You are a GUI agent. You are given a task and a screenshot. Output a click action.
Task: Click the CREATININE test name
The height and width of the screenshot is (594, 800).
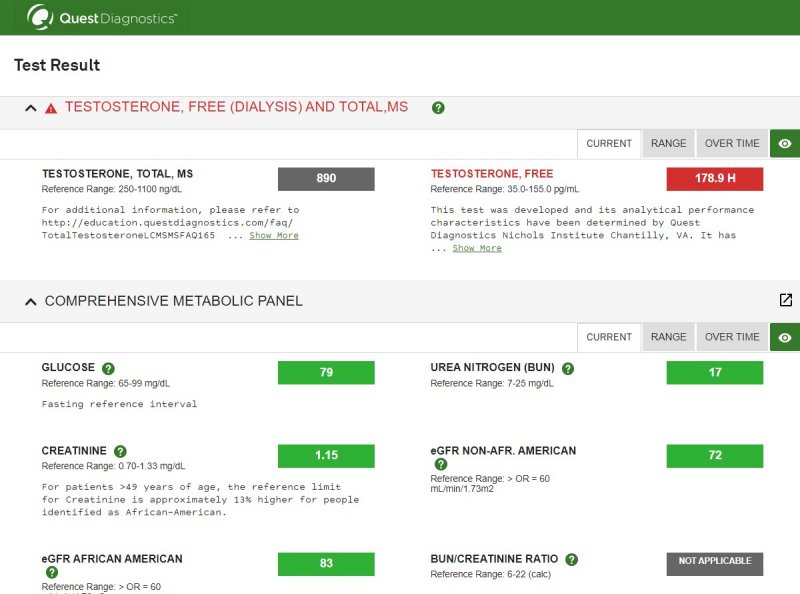74,451
